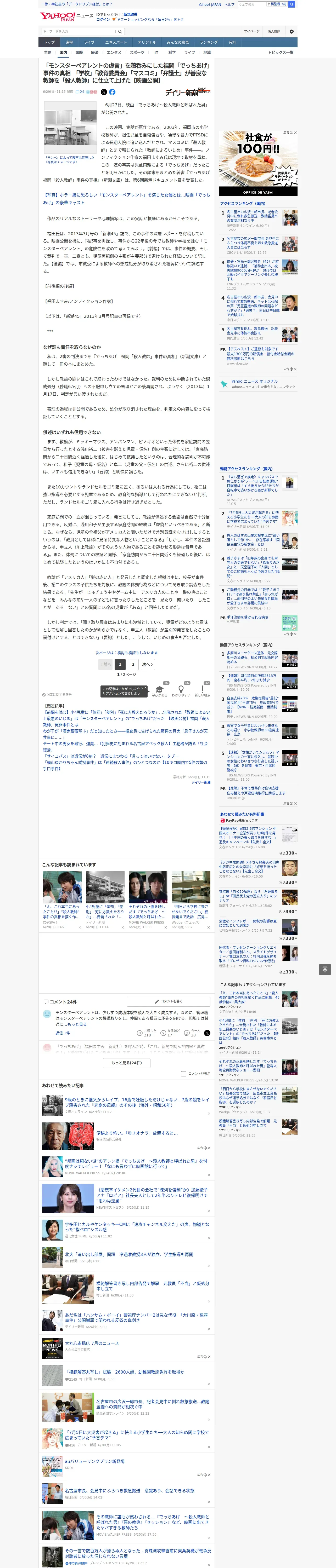Open the データドリブン経営 top banner link

pyautogui.click(x=77, y=4)
